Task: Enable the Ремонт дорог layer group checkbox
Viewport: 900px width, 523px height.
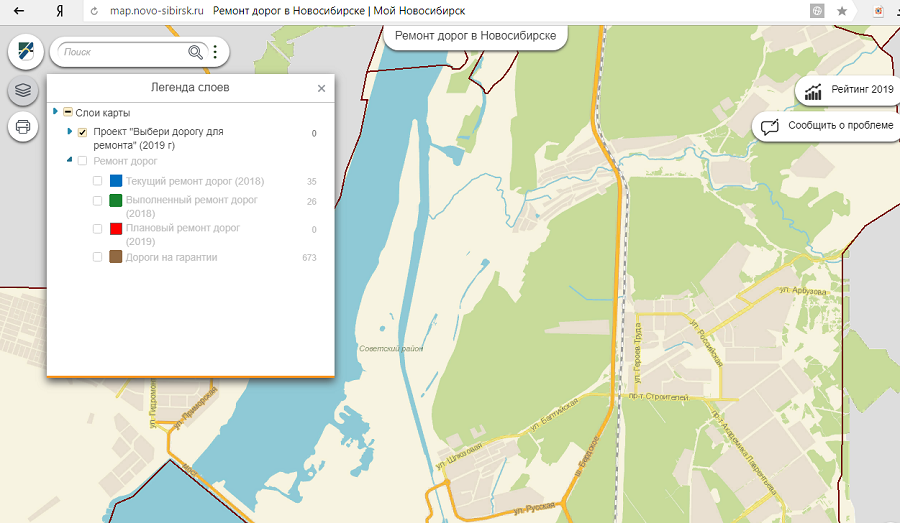Action: [82, 161]
